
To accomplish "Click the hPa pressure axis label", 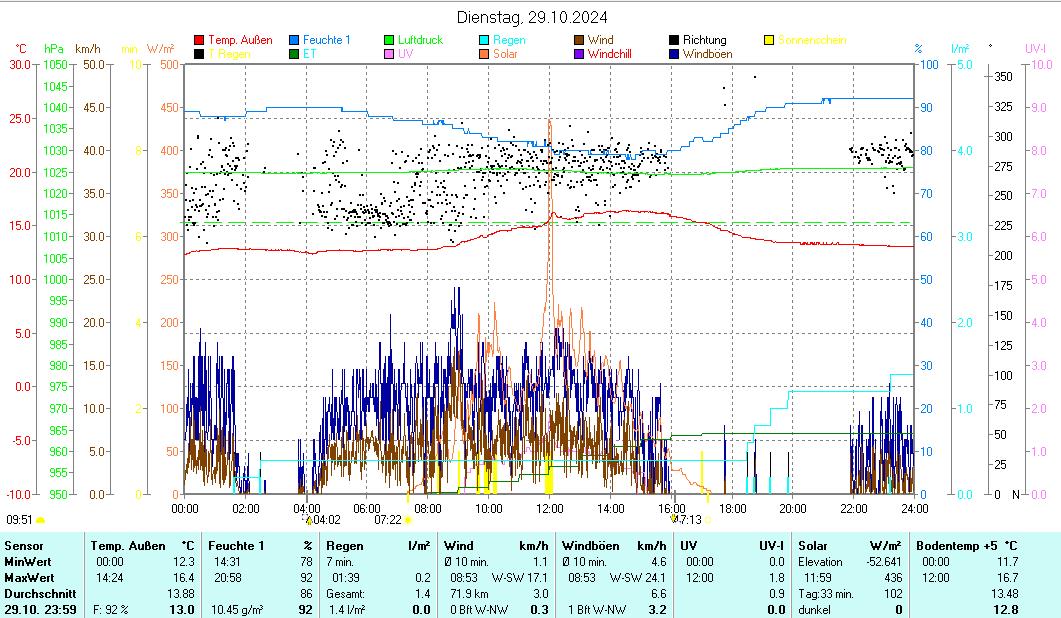I will click(53, 48).
